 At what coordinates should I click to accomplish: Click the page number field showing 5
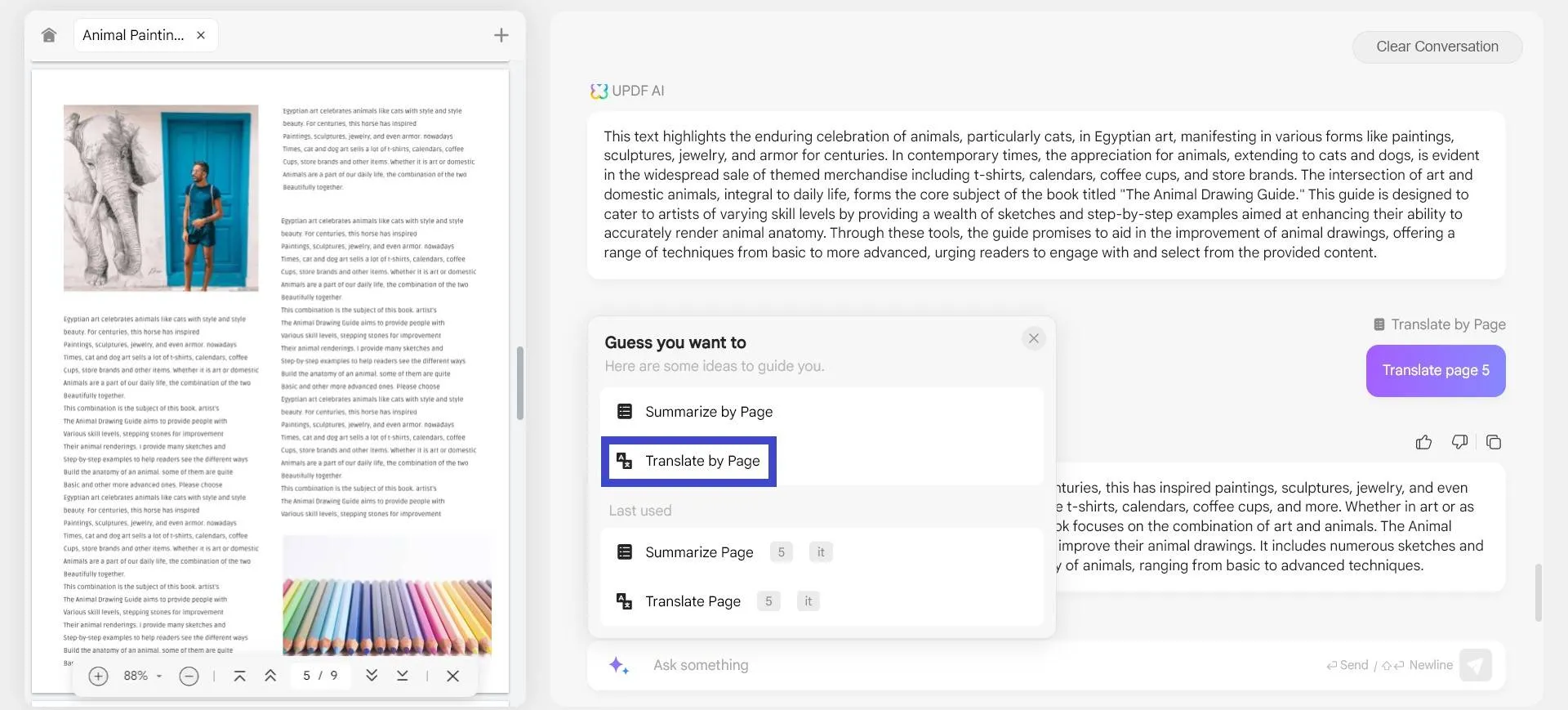point(306,676)
